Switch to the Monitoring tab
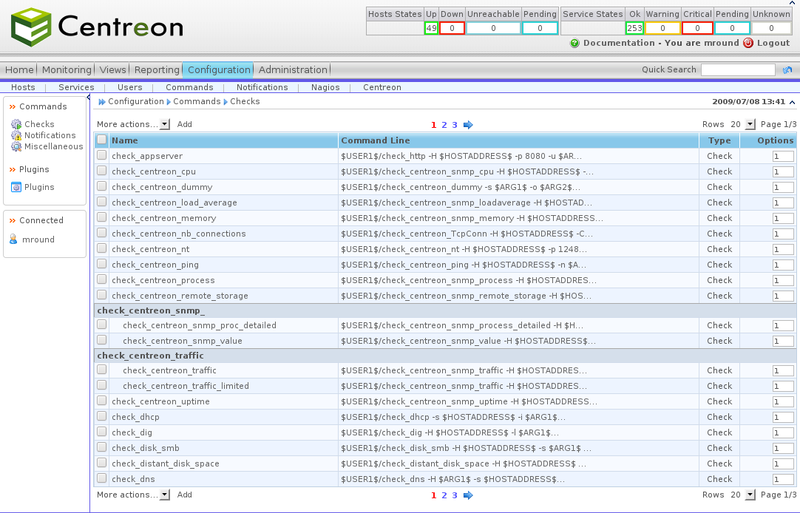This screenshot has height=513, width=800. [x=67, y=70]
